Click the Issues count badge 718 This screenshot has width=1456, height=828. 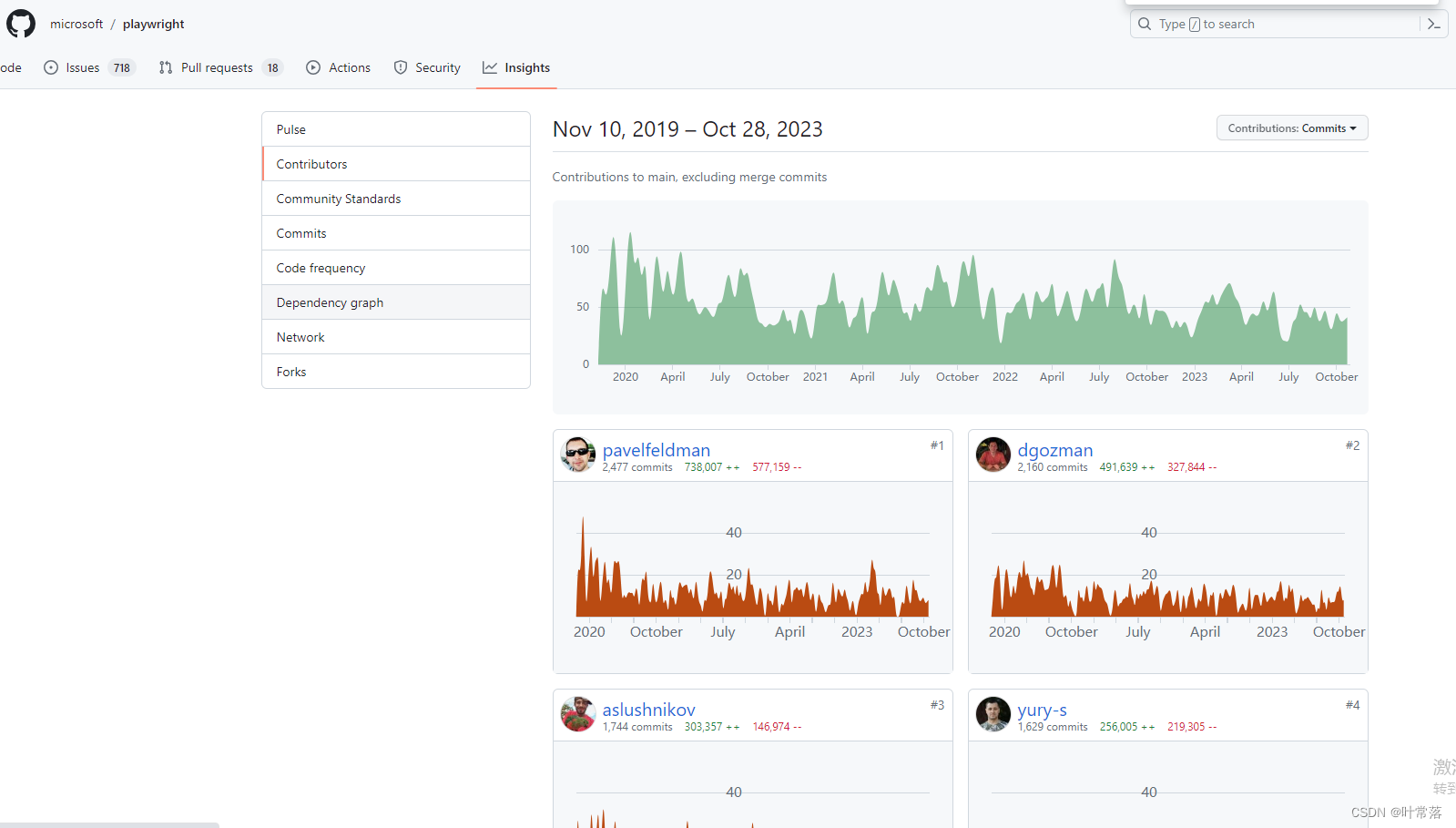pos(122,67)
